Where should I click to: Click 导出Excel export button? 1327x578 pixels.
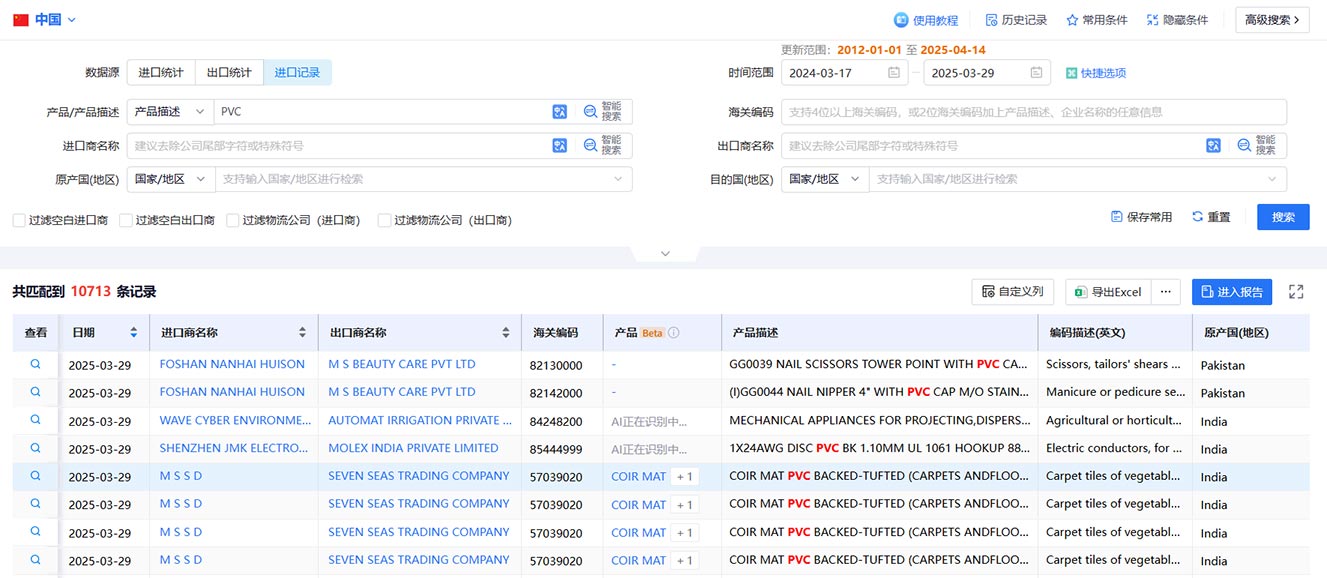[x=1108, y=292]
